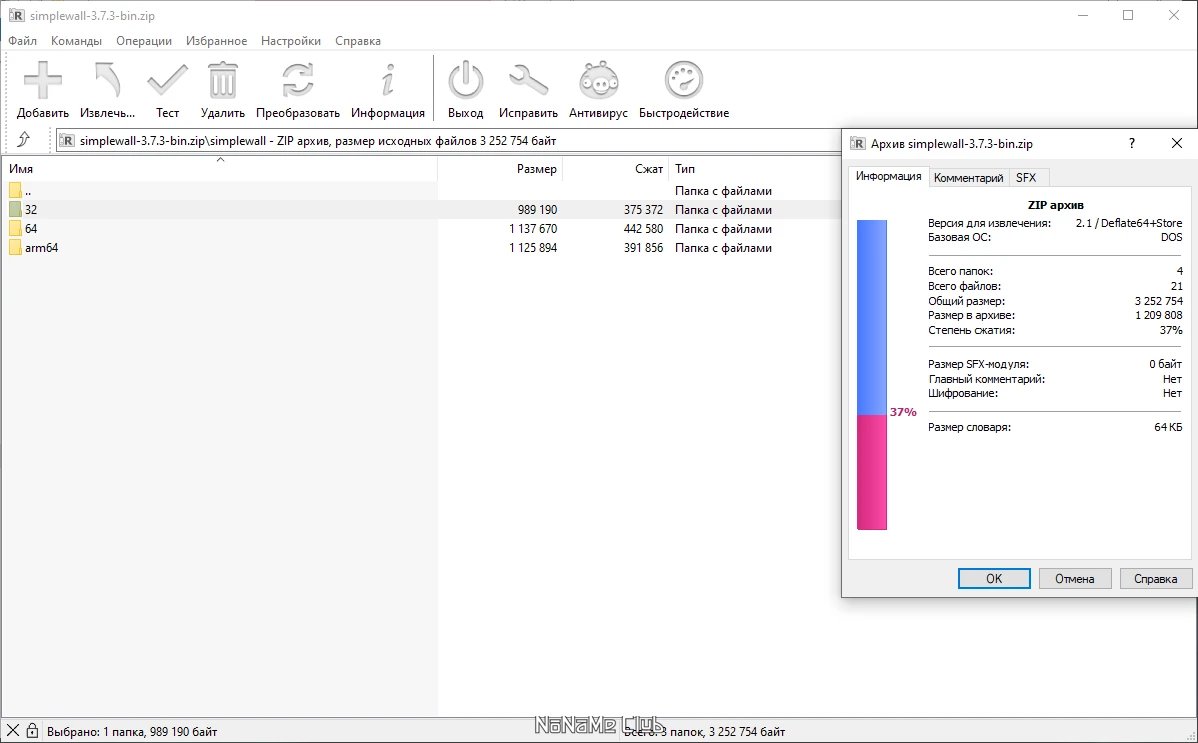The image size is (1198, 743).
Task: Sort files by Размер column header
Action: [536, 169]
